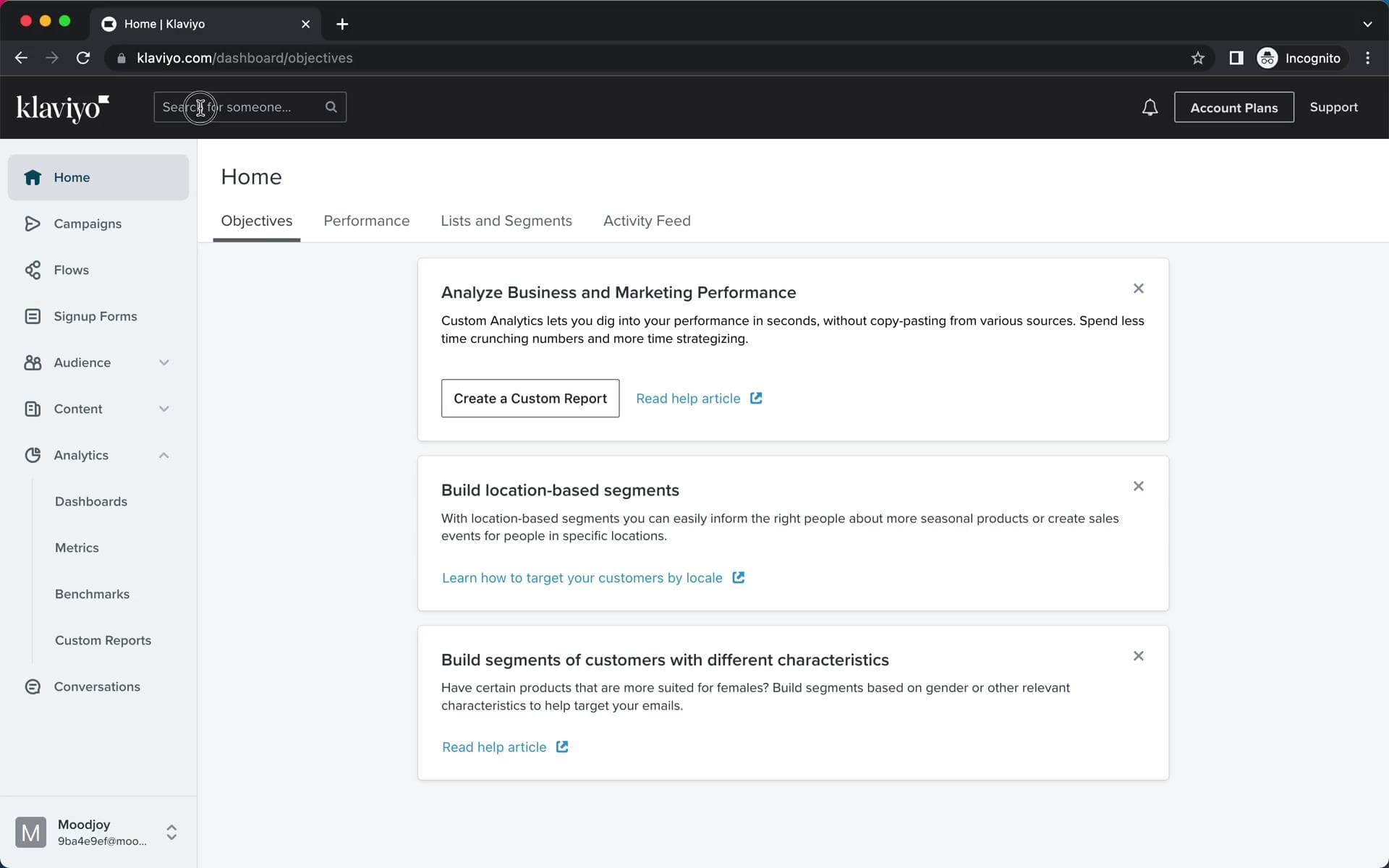Viewport: 1389px width, 868px height.
Task: Open Learn how to target customers by locale
Action: (x=582, y=578)
